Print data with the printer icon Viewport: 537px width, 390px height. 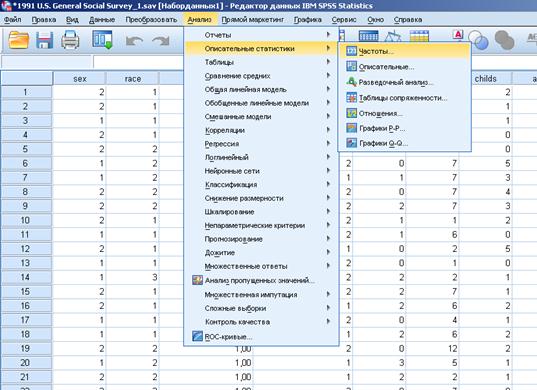tap(70, 40)
